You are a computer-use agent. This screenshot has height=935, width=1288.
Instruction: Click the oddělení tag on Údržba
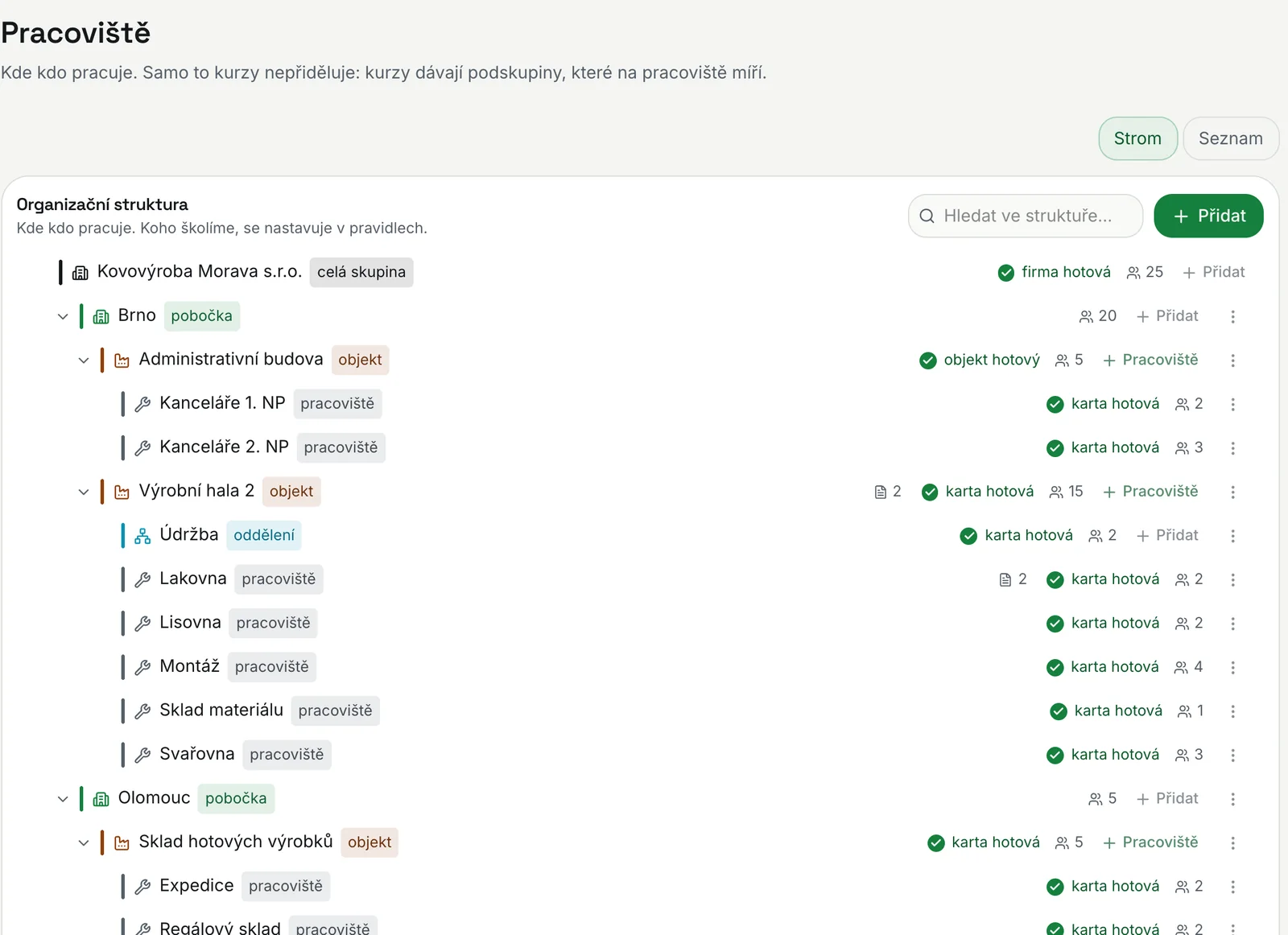point(264,535)
